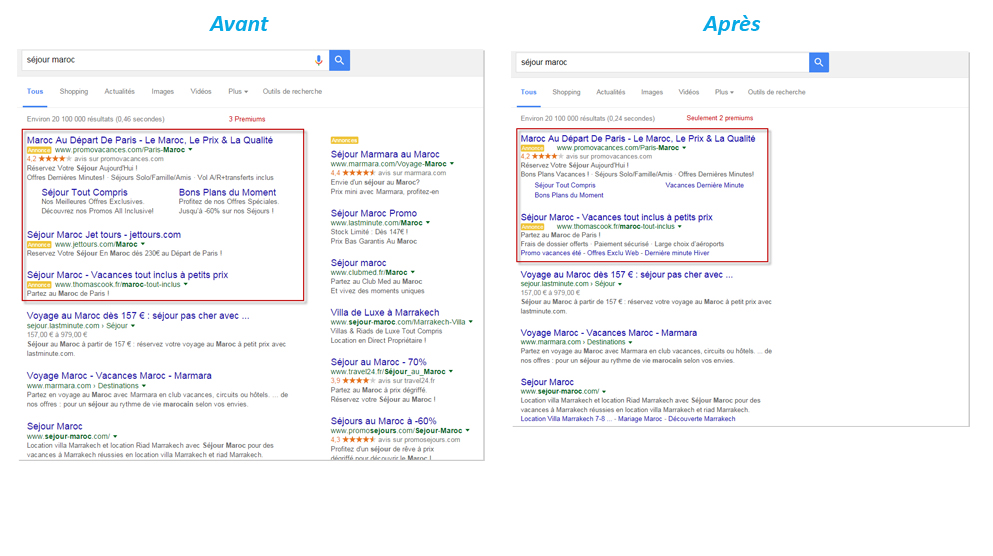
Task: Open Thomas Cook 'Vacances tout inclus' ad in Après
Action: 616,217
